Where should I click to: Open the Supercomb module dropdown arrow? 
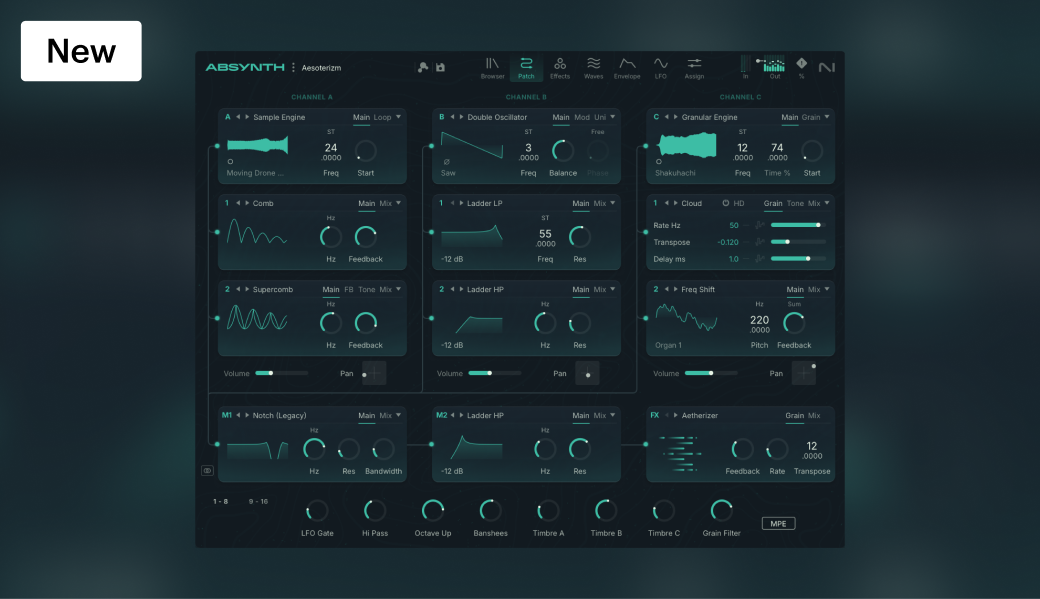pyautogui.click(x=399, y=289)
